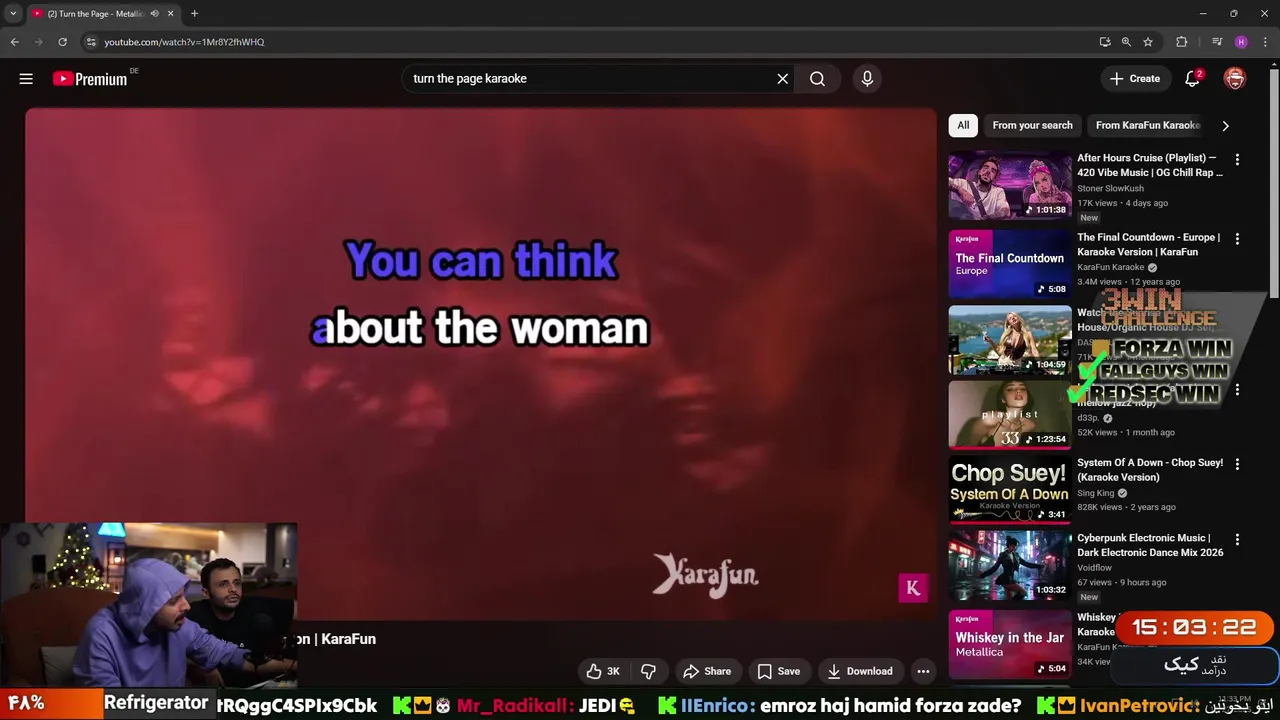This screenshot has height=720, width=1280.
Task: Open the Chrome profile button
Action: (x=1241, y=42)
